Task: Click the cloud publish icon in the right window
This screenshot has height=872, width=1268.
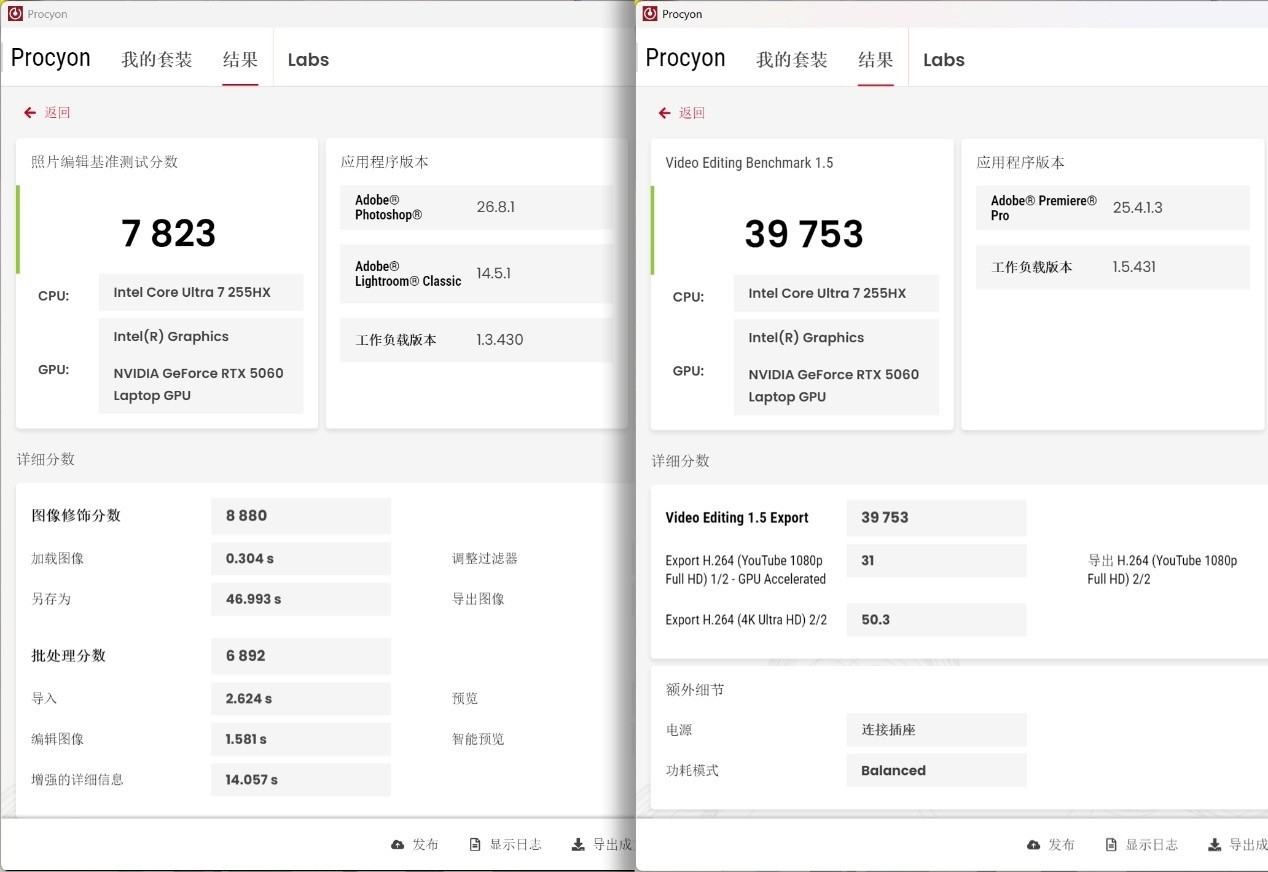Action: pyautogui.click(x=1033, y=844)
